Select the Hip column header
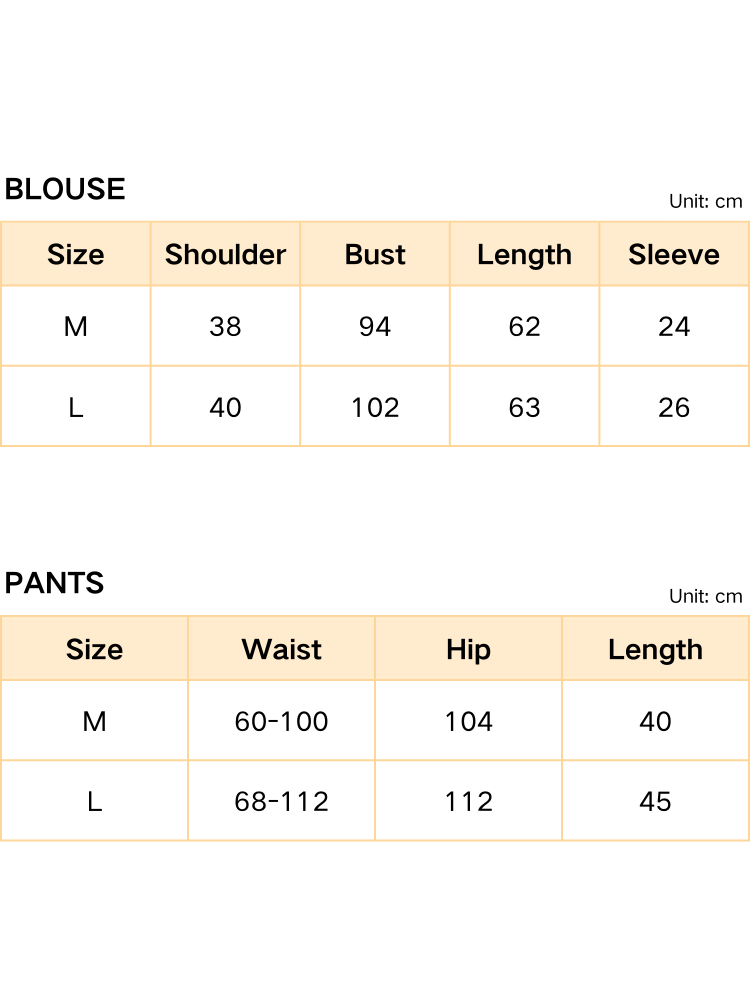Viewport: 750px width, 1000px height. click(468, 650)
